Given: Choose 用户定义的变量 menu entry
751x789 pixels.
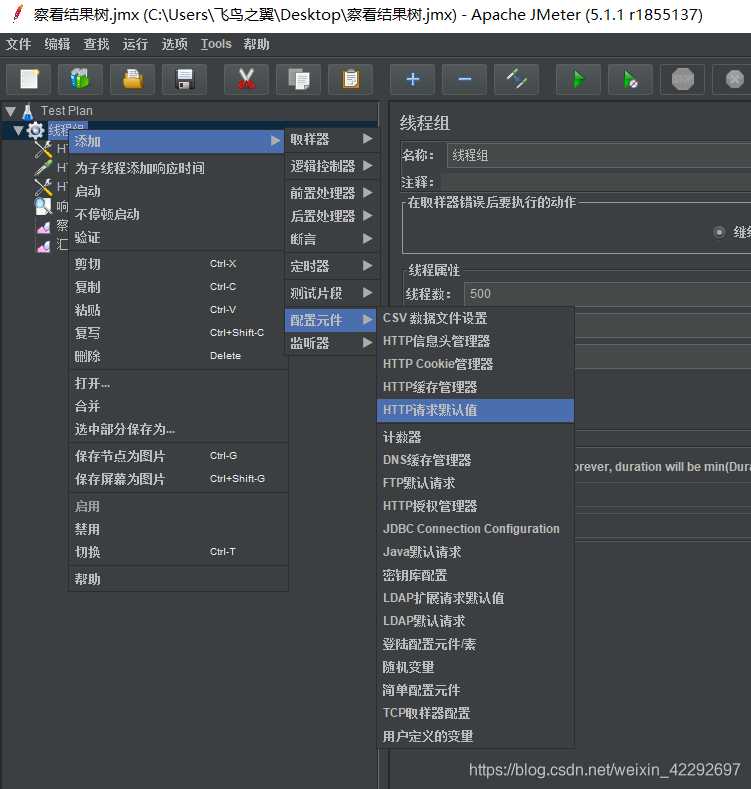Looking at the screenshot, I should [475, 736].
